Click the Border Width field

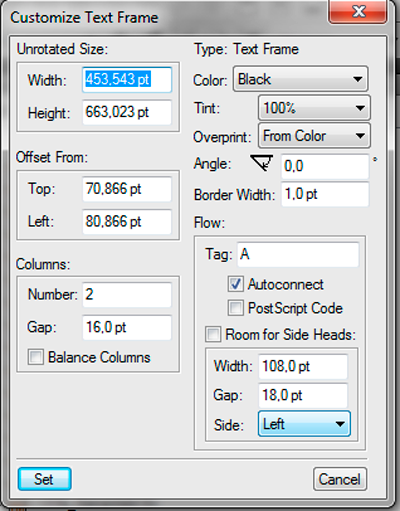[x=325, y=194]
